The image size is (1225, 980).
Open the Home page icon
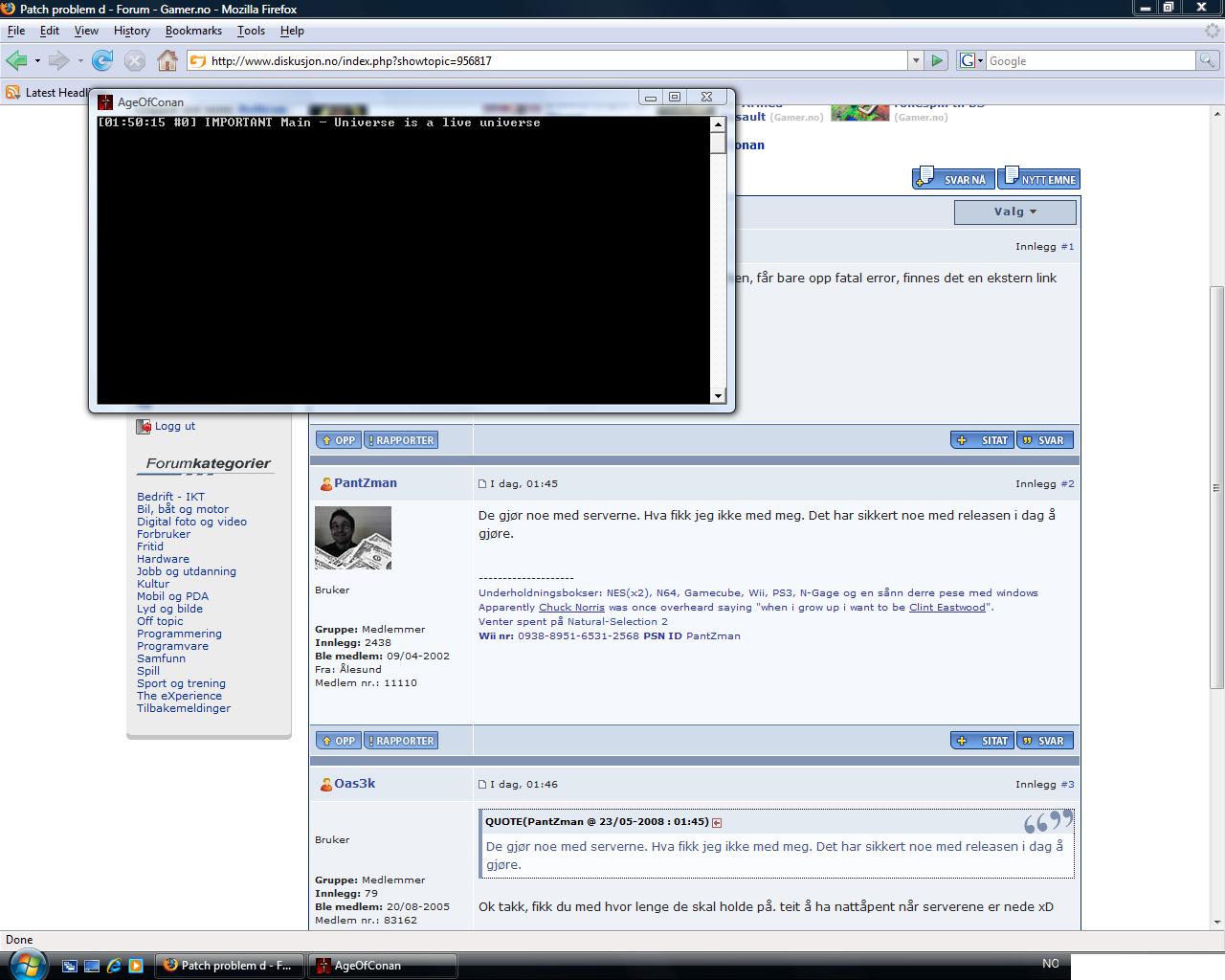(x=167, y=60)
